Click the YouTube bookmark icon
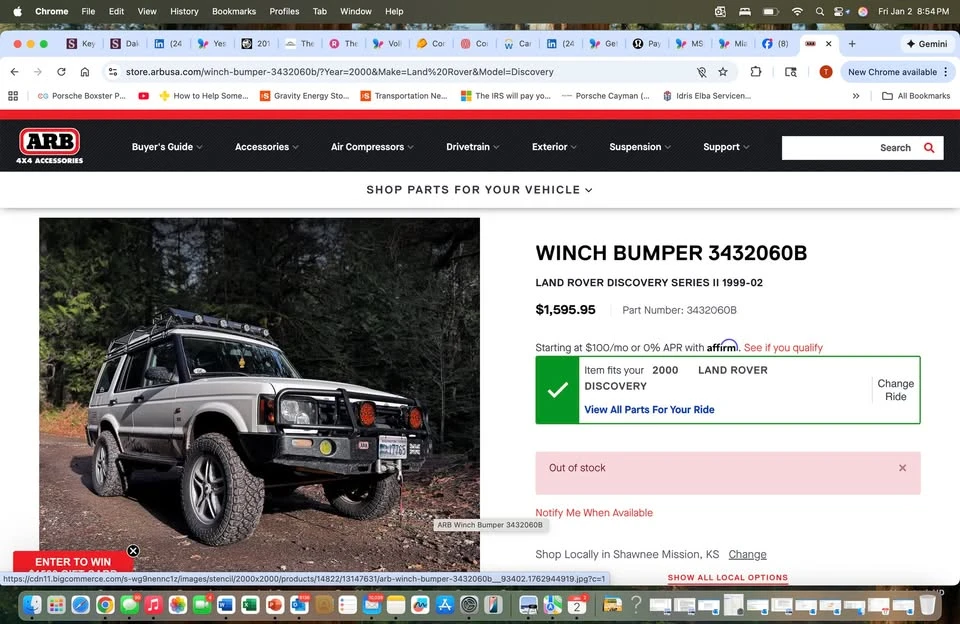This screenshot has height=624, width=960. [143, 96]
